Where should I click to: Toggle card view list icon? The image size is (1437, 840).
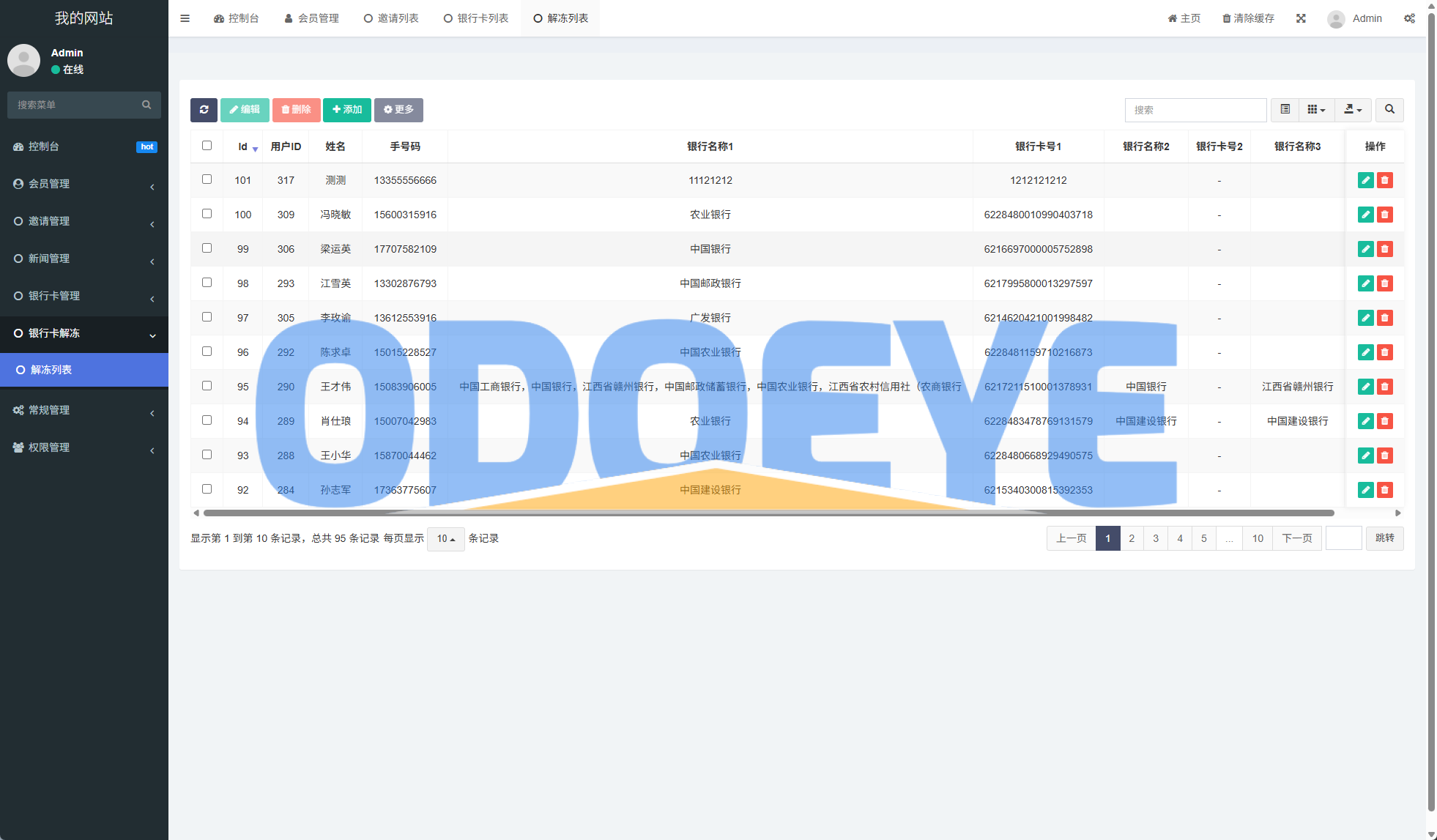click(x=1285, y=110)
